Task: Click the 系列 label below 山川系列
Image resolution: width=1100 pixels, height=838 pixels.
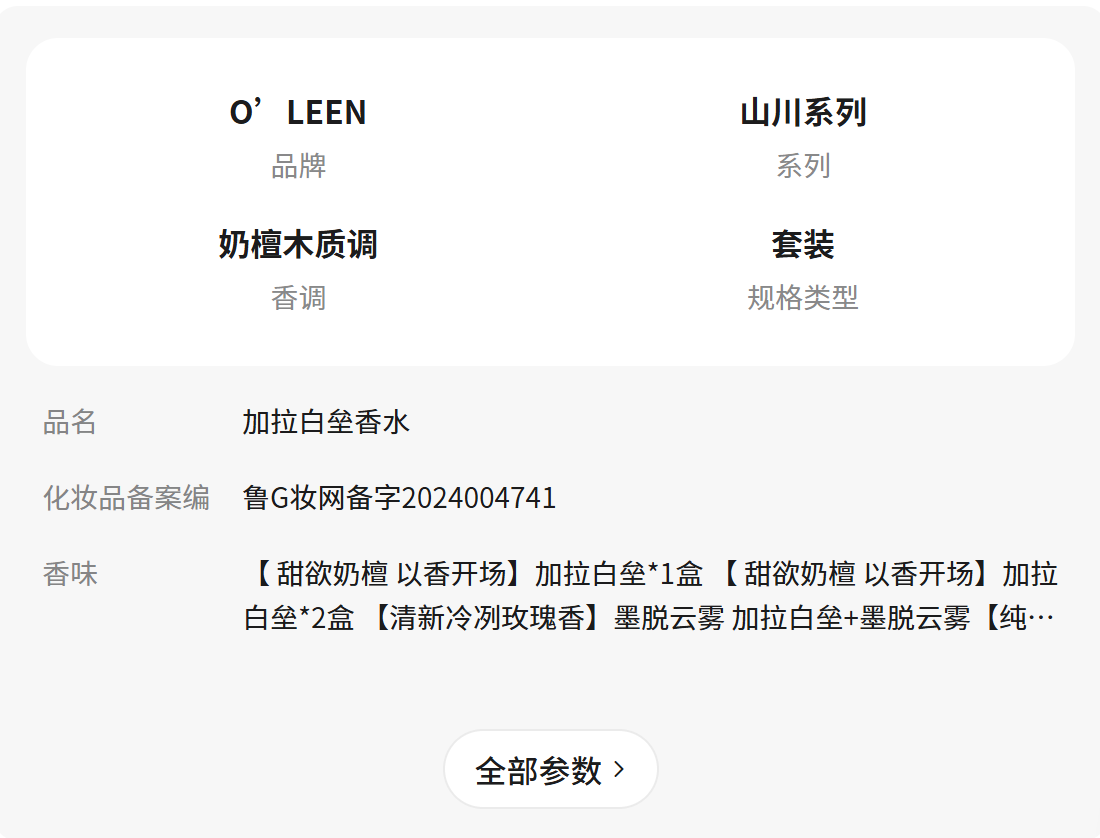Action: click(802, 166)
